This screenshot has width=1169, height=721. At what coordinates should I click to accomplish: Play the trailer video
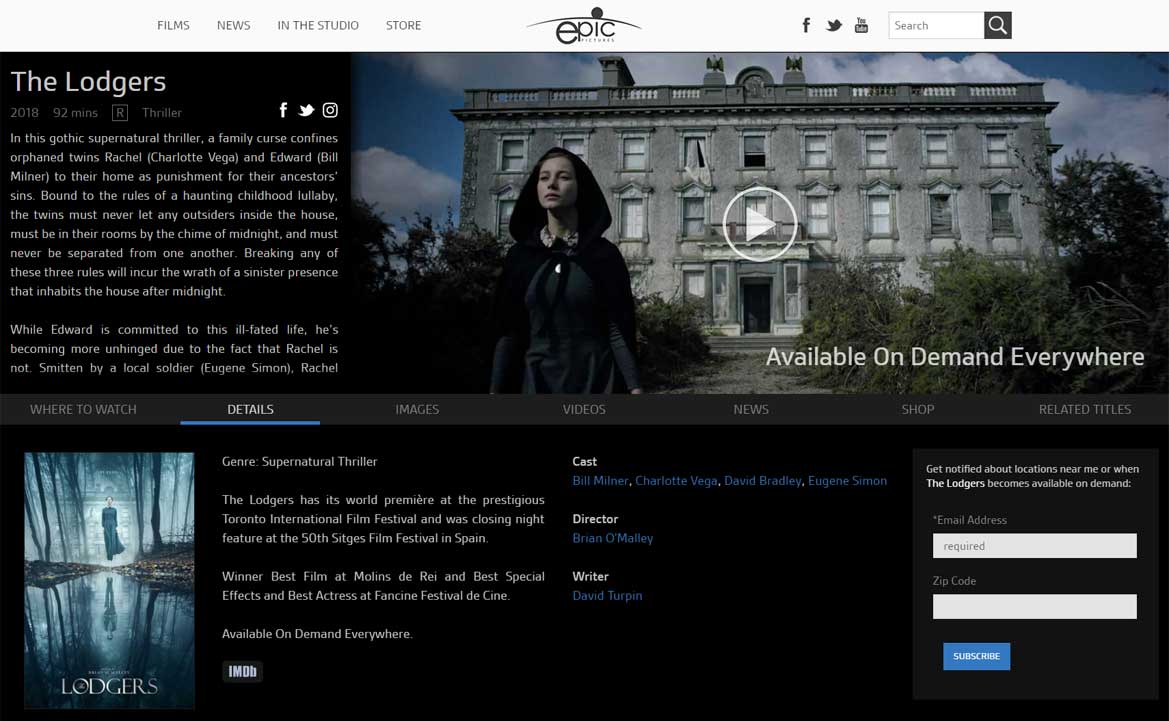[x=760, y=224]
